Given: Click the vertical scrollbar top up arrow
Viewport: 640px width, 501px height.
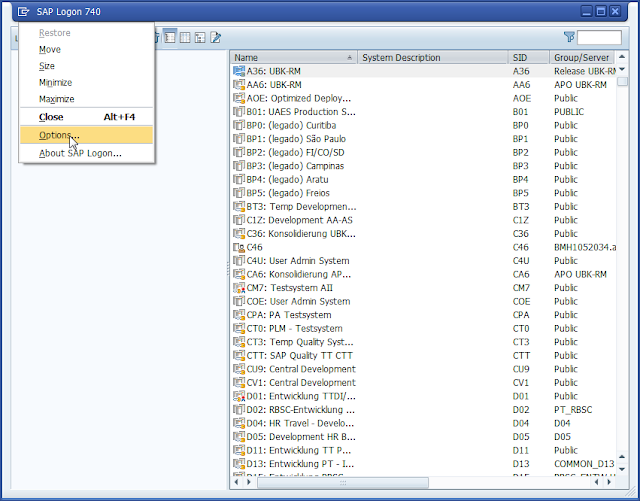Looking at the screenshot, I should [x=622, y=57].
